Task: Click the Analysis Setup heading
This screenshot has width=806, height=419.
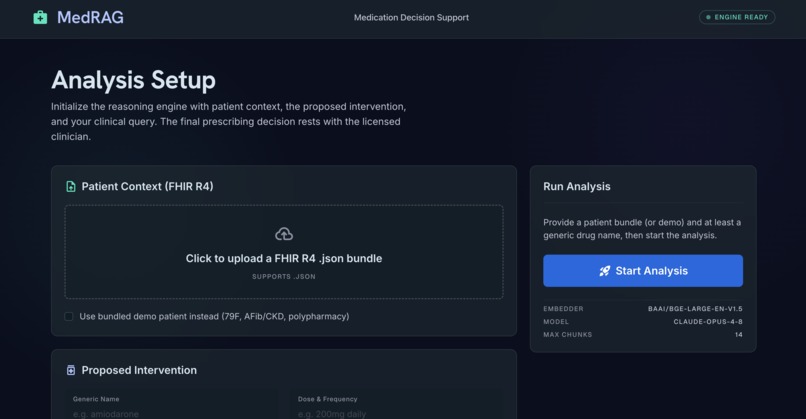Action: (x=133, y=80)
